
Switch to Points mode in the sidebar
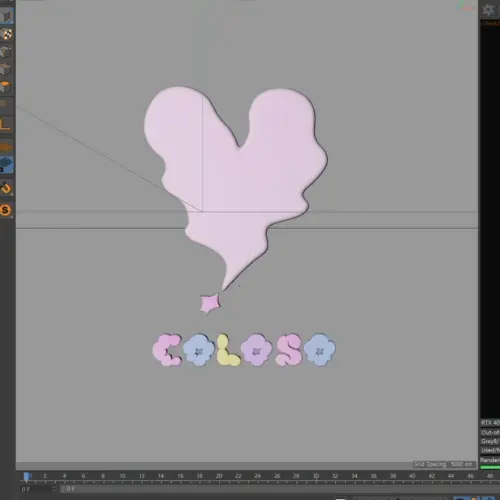(6, 52)
